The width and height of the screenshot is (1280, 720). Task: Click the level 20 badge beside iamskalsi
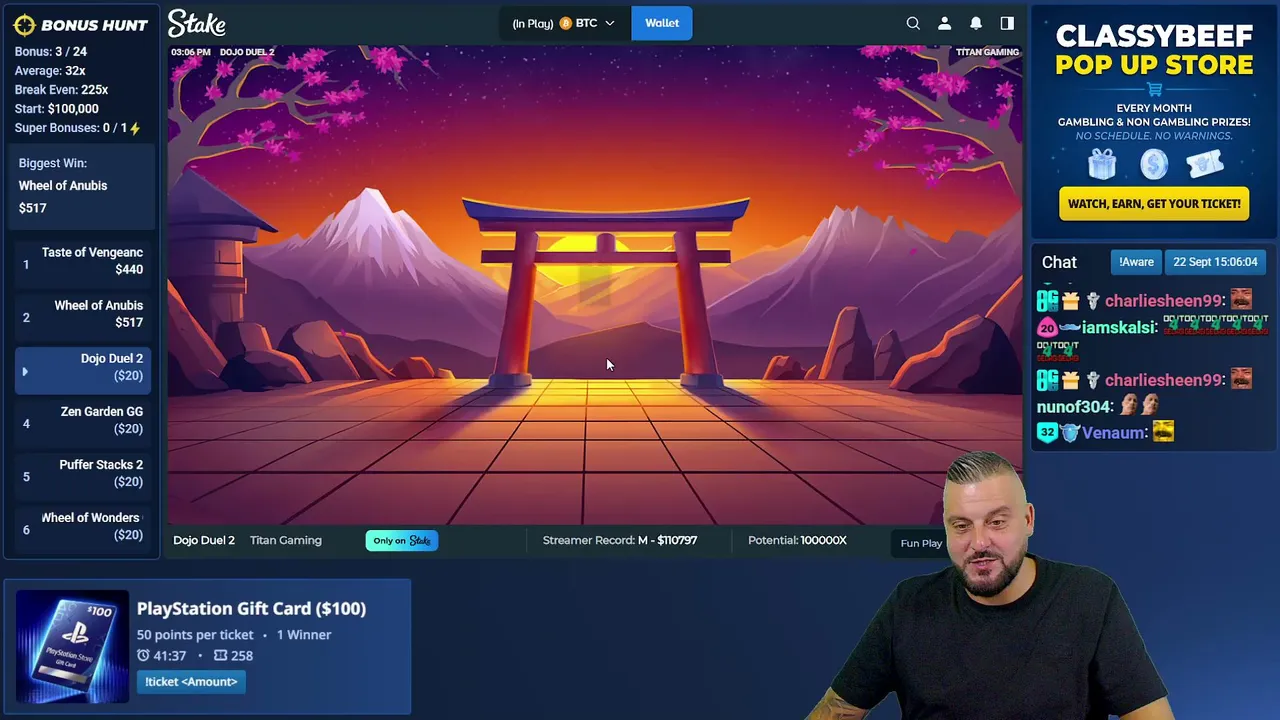1047,327
